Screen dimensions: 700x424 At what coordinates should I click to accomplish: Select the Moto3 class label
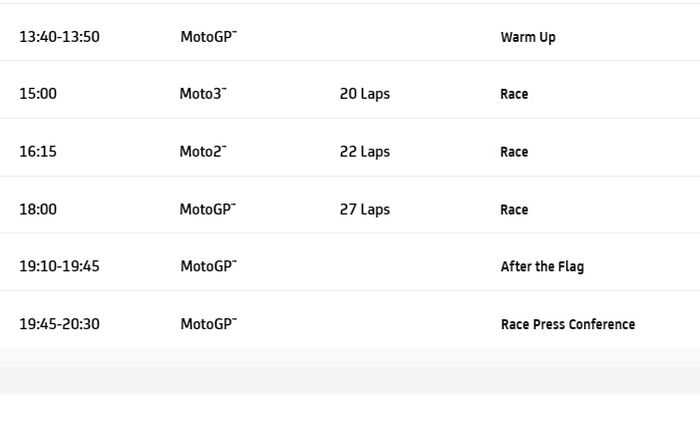click(203, 94)
